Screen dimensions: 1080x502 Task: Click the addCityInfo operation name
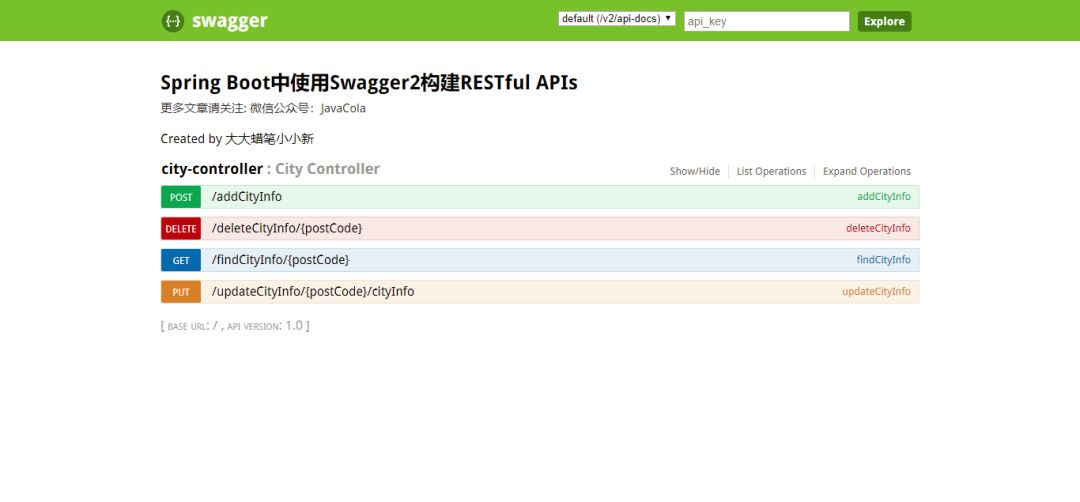884,197
